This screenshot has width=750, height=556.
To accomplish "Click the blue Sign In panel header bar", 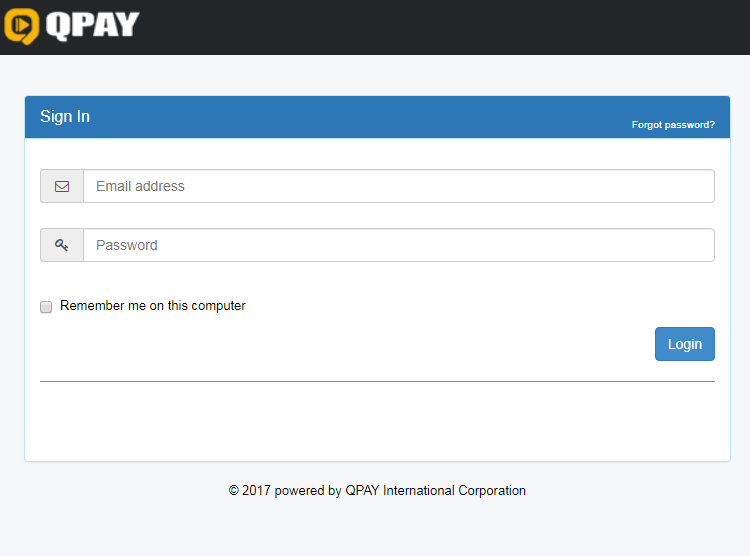I will (x=350, y=117).
